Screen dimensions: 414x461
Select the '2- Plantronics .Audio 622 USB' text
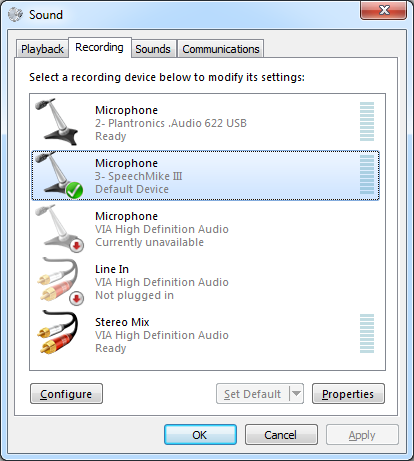pos(171,123)
